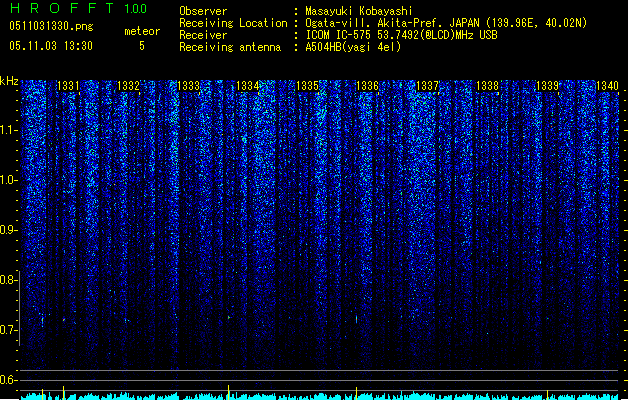Click the yellow meteor marker beneath the 1339 label

click(548, 394)
